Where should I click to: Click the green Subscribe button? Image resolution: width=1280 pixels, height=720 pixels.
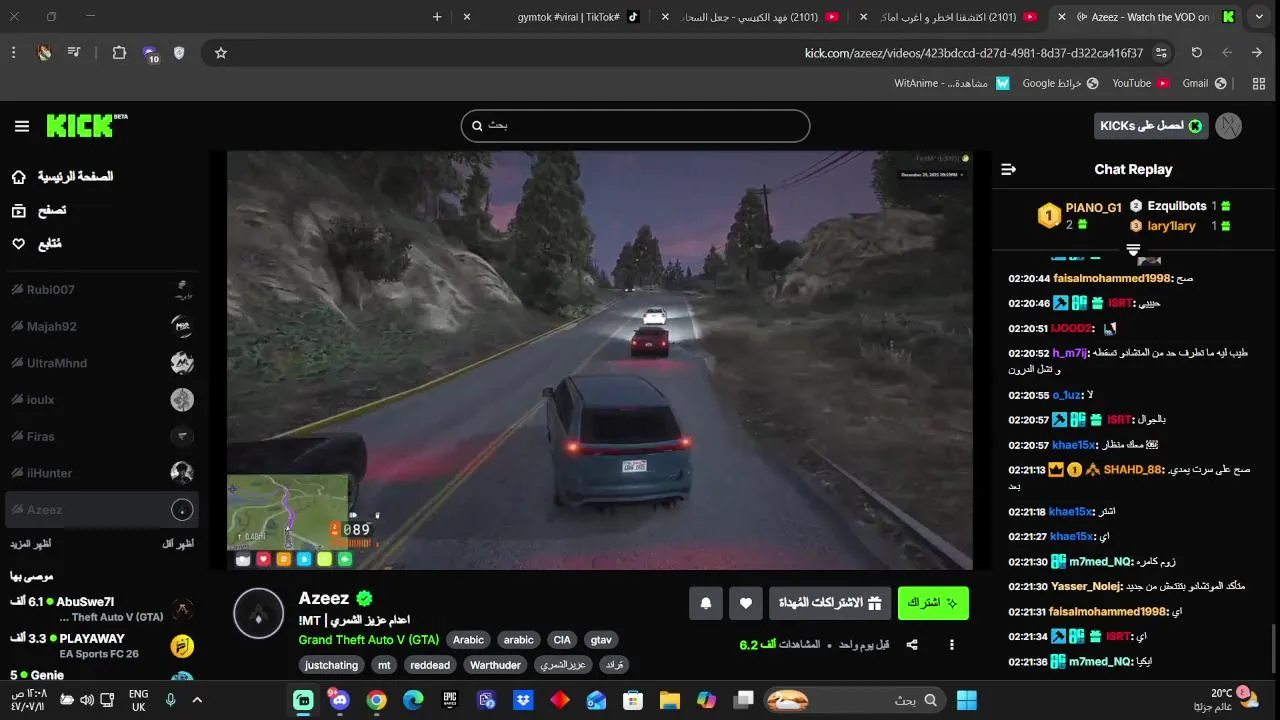point(933,603)
